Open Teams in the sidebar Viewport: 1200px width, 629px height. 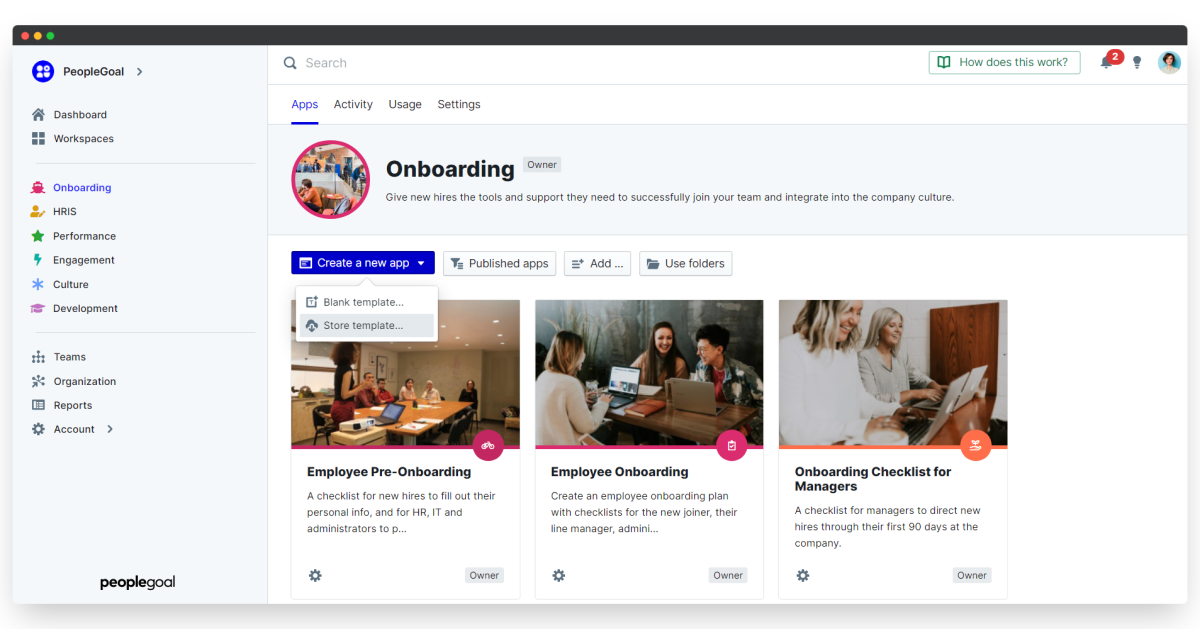[x=70, y=357]
